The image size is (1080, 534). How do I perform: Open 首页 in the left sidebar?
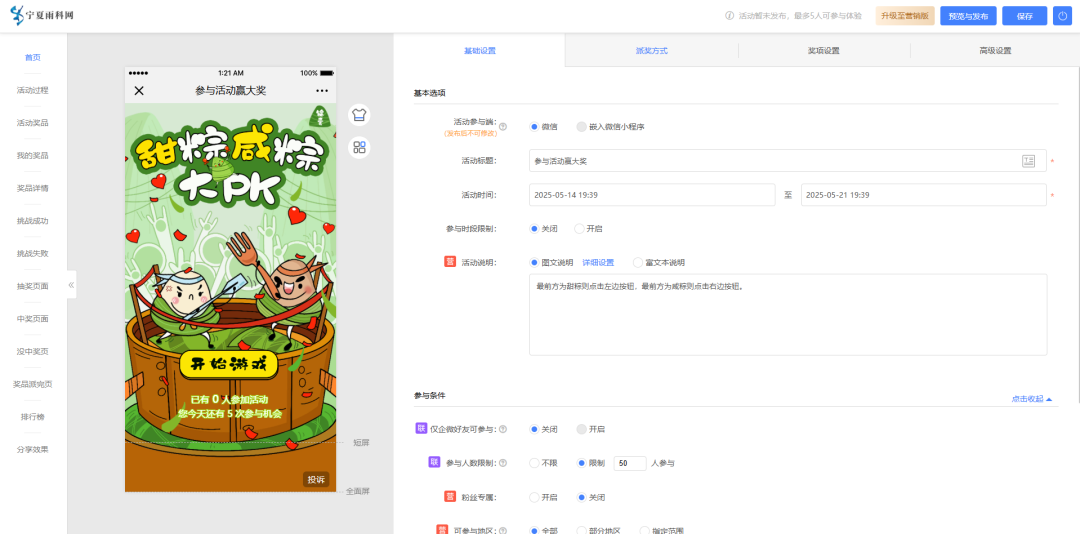33,58
